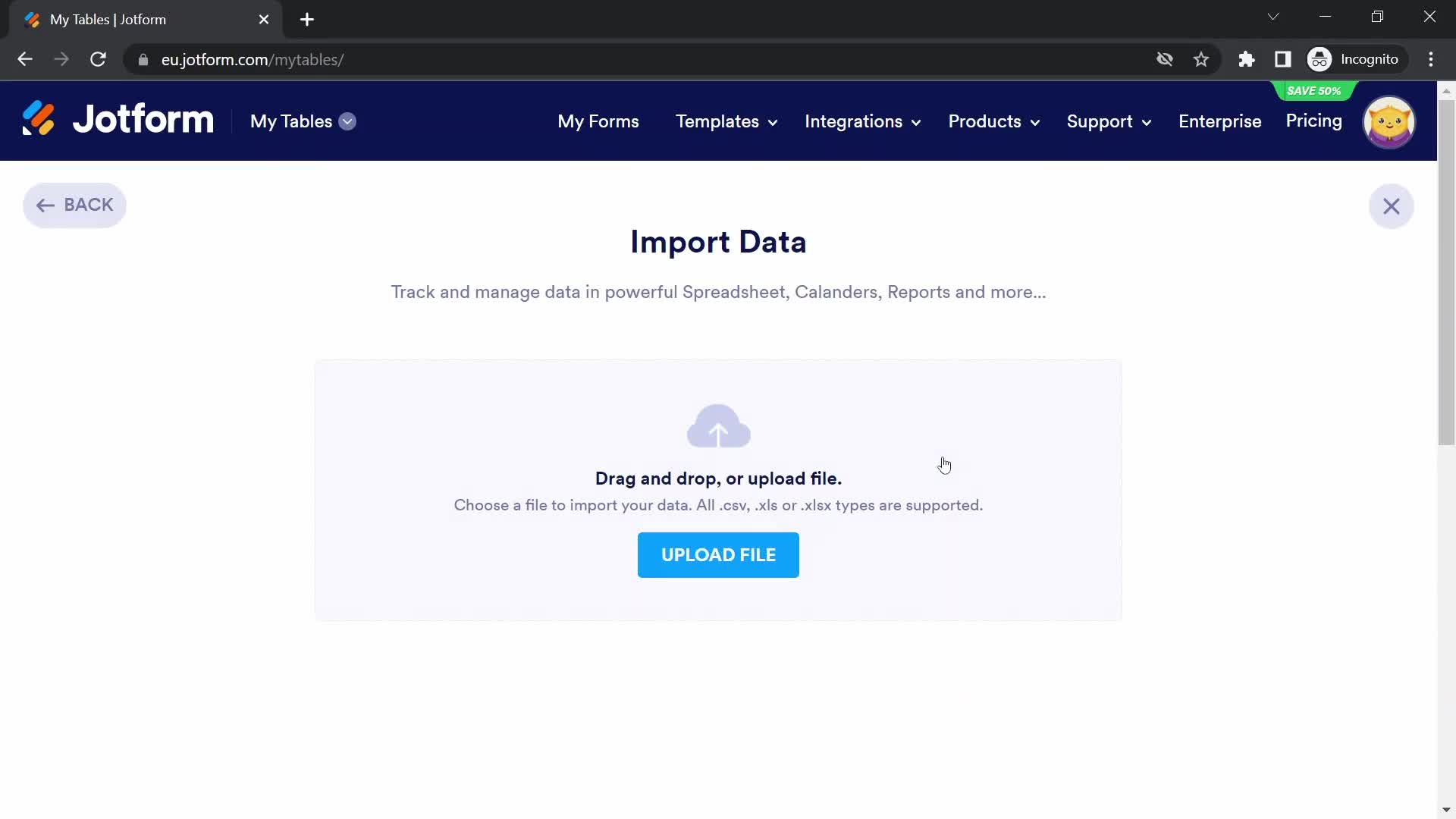
Task: Click the close X icon top right
Action: (x=1391, y=206)
